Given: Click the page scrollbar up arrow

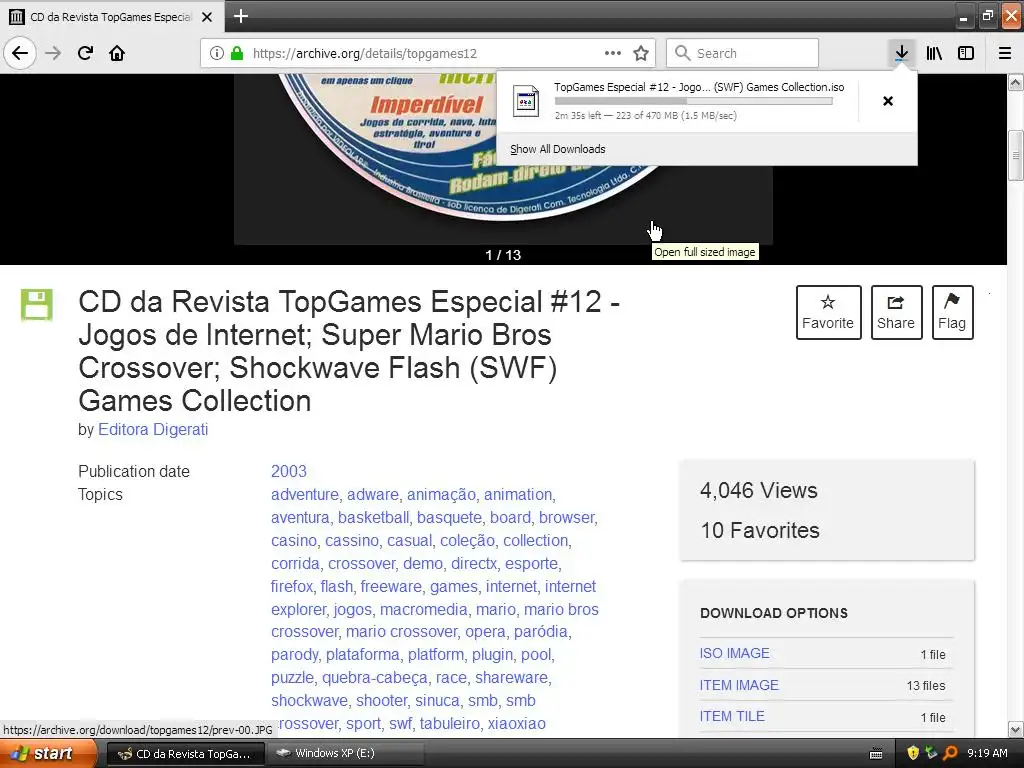Looking at the screenshot, I should (1016, 82).
